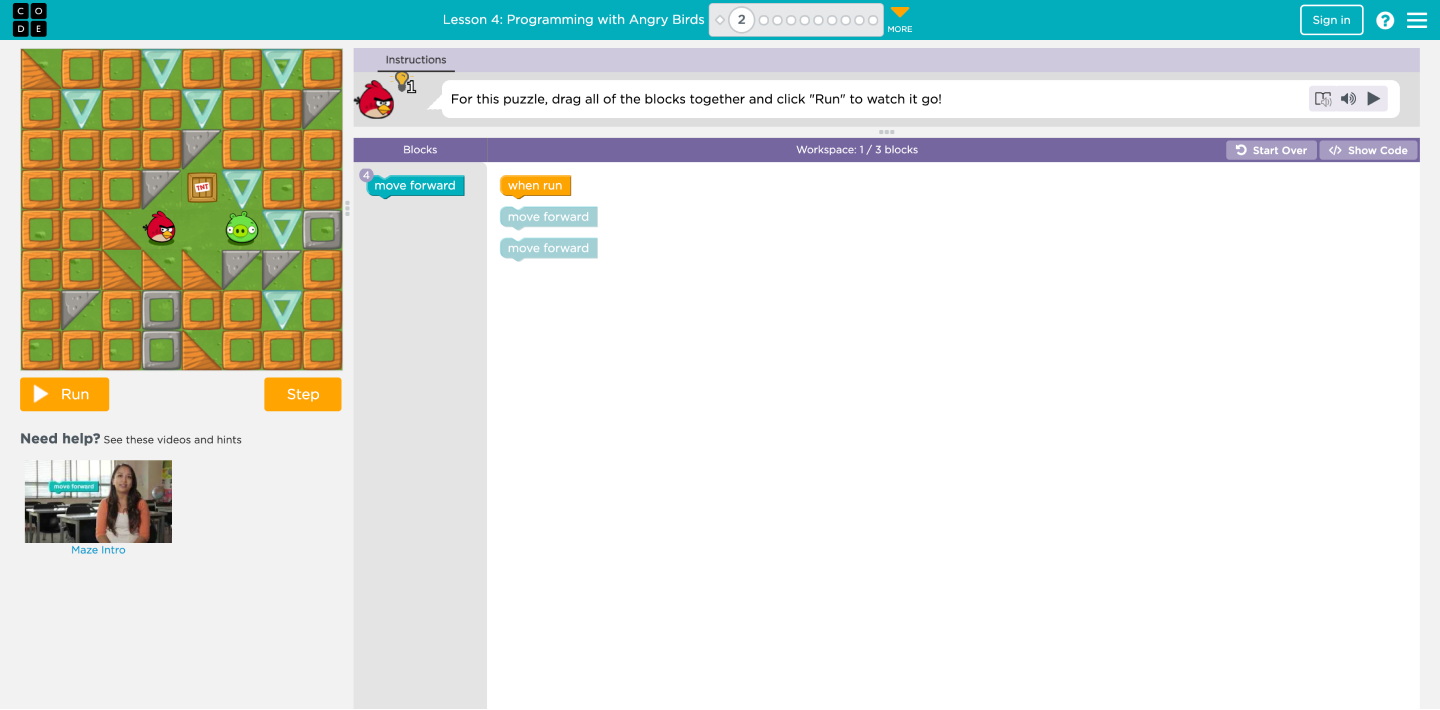1440x710 pixels.
Task: Click the Angry Bird instructions avatar
Action: point(376,100)
